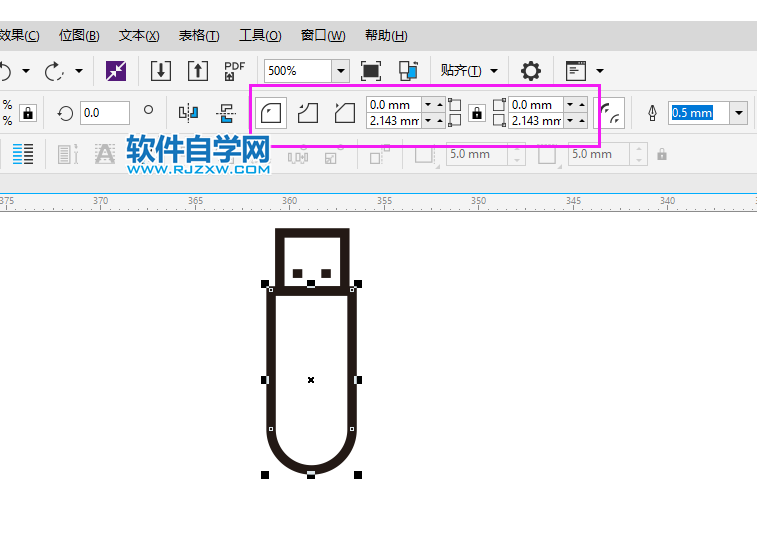The width and height of the screenshot is (757, 560).
Task: Open the Options gear icon
Action: [531, 71]
